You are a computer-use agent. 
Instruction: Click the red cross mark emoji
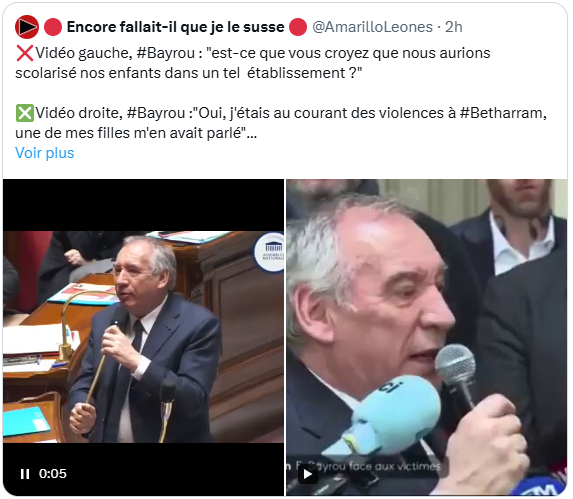24,53
